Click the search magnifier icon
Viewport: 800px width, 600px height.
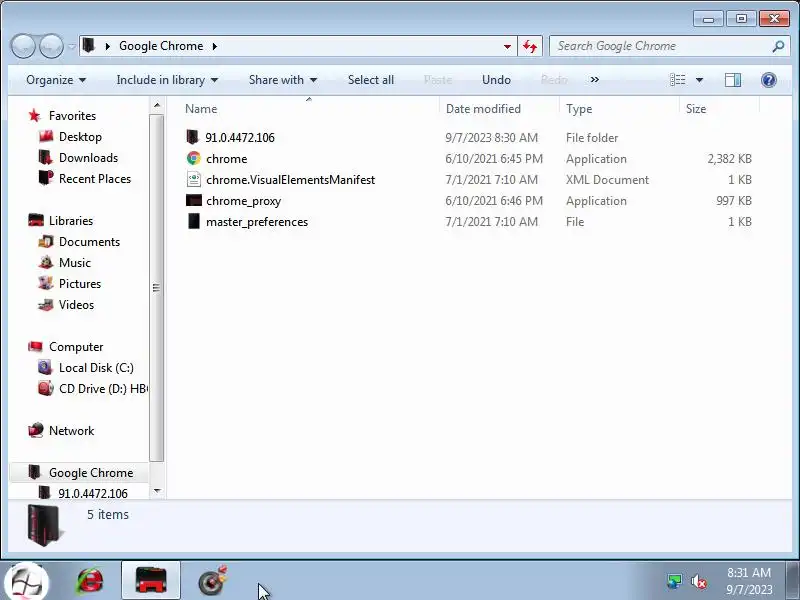pos(778,46)
